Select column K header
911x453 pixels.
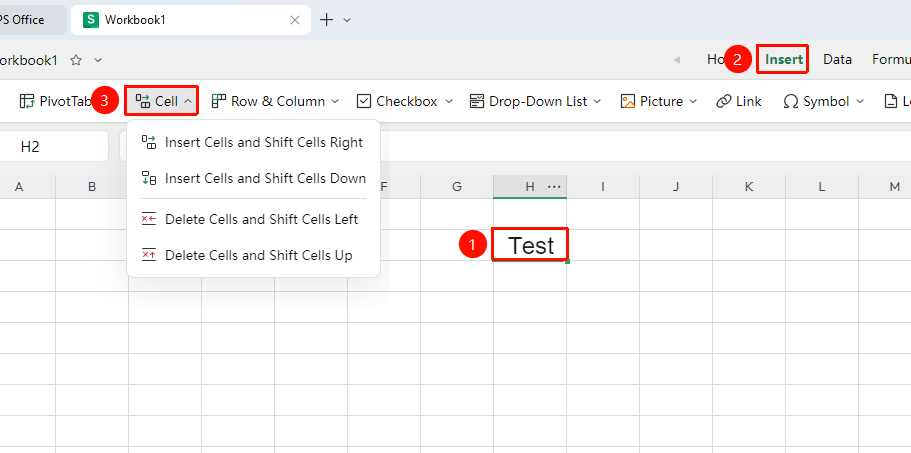[749, 186]
